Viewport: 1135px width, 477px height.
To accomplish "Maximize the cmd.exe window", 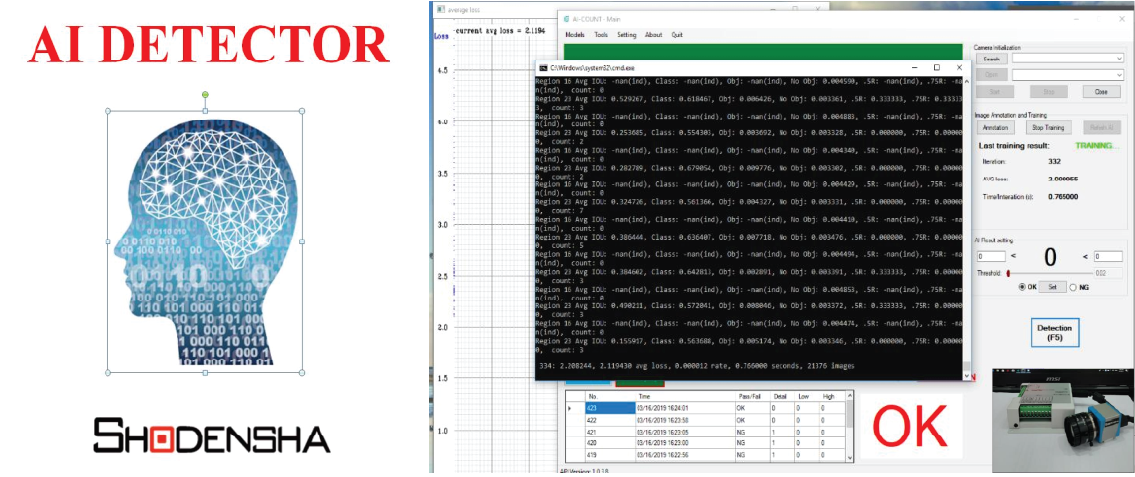I will pyautogui.click(x=935, y=67).
